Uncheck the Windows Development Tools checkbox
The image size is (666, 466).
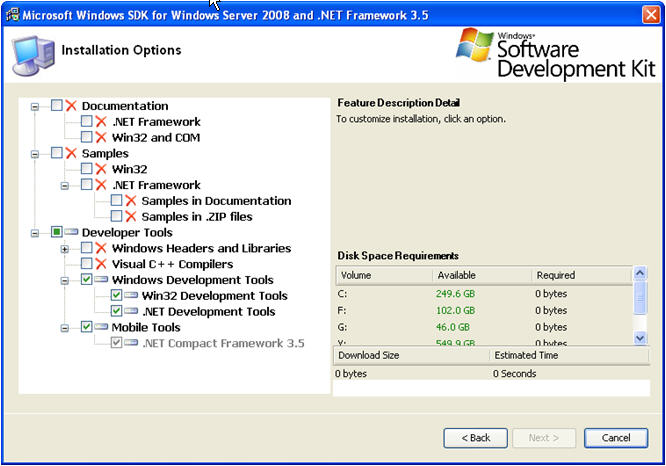tap(86, 280)
